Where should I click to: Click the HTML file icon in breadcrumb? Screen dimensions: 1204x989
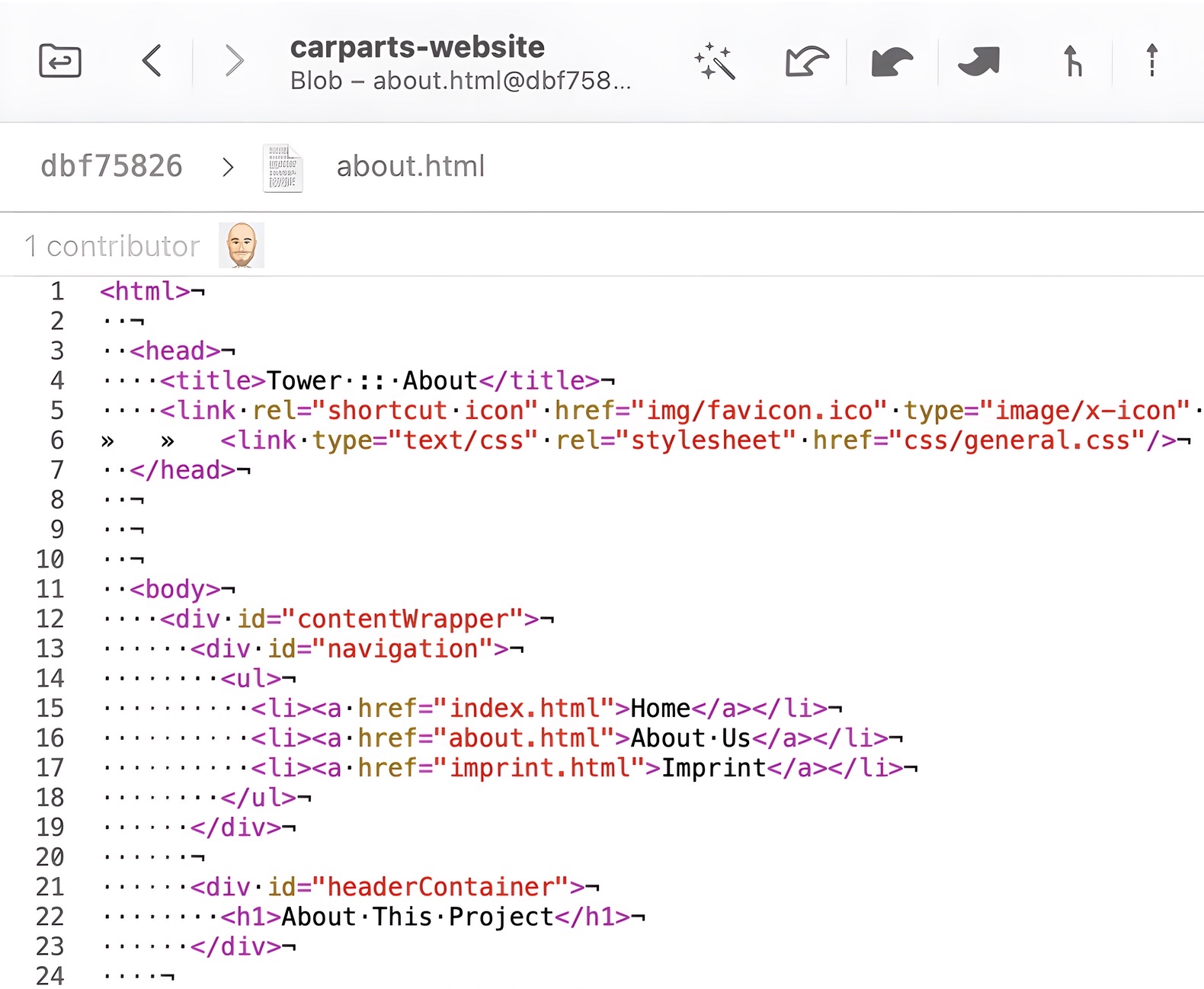pyautogui.click(x=283, y=168)
